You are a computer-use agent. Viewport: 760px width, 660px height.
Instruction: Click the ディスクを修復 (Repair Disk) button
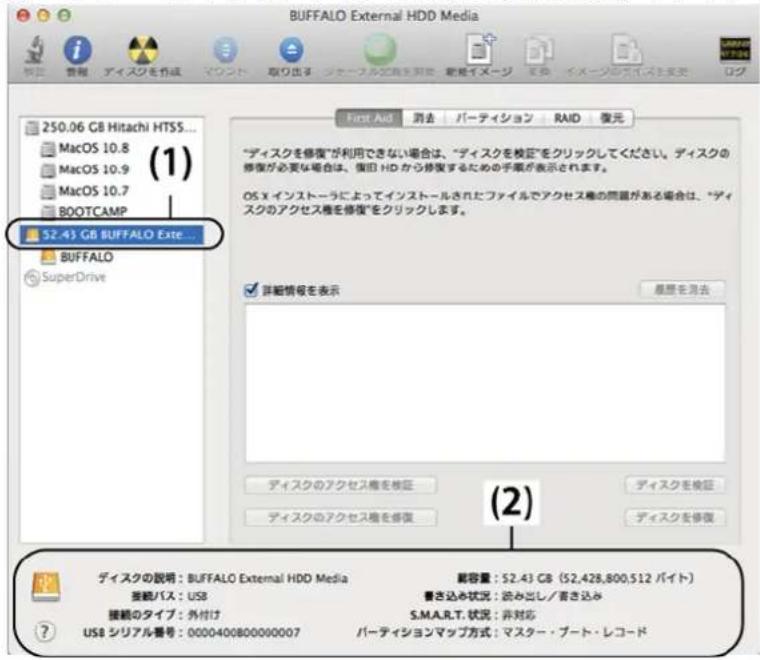[x=675, y=518]
